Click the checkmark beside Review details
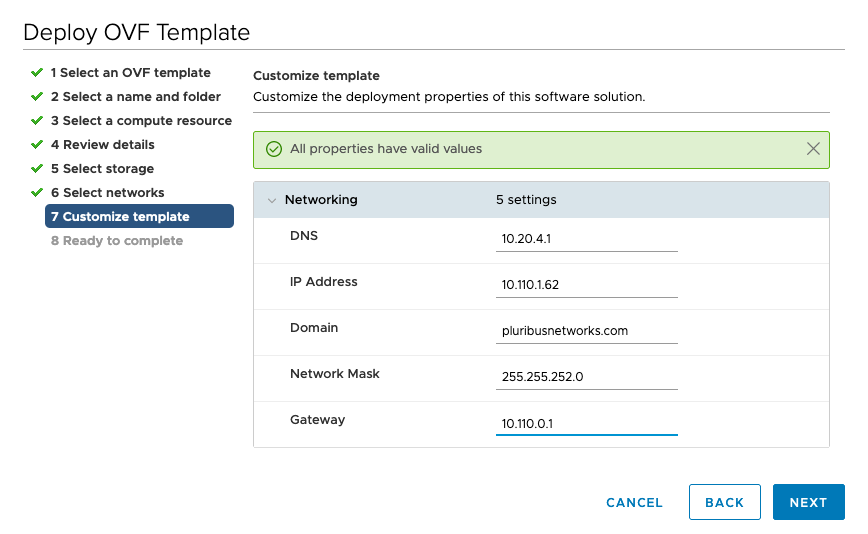Viewport: 868px width, 534px height. pyautogui.click(x=37, y=144)
